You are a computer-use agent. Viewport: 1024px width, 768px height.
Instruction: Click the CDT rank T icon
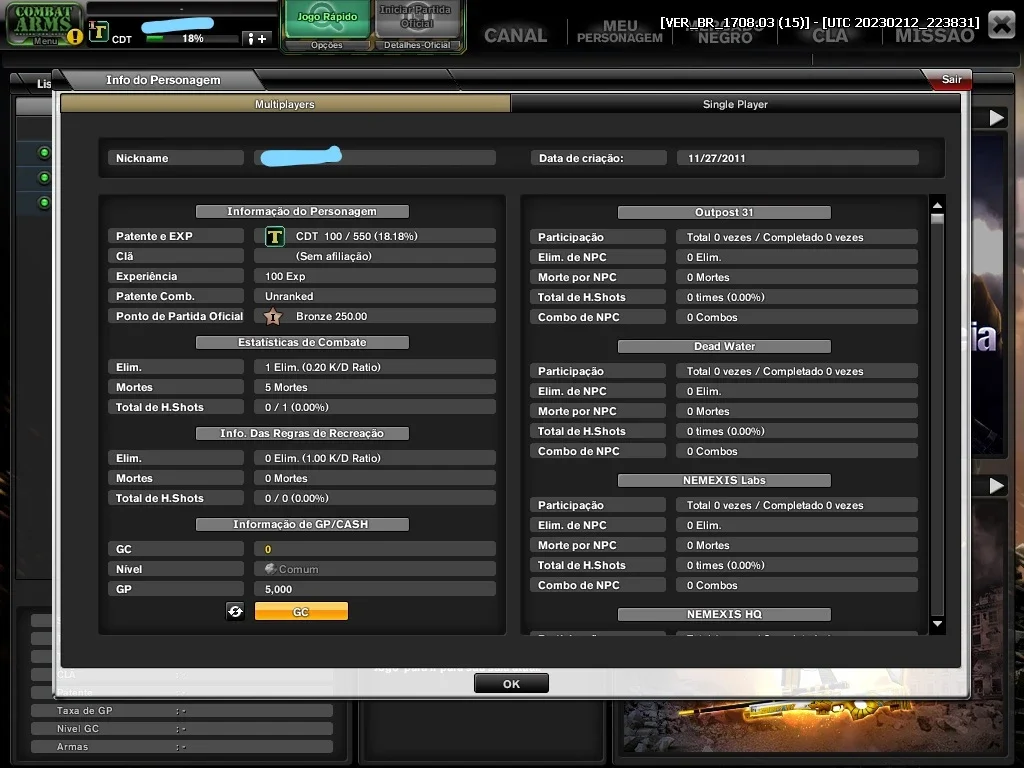point(275,236)
